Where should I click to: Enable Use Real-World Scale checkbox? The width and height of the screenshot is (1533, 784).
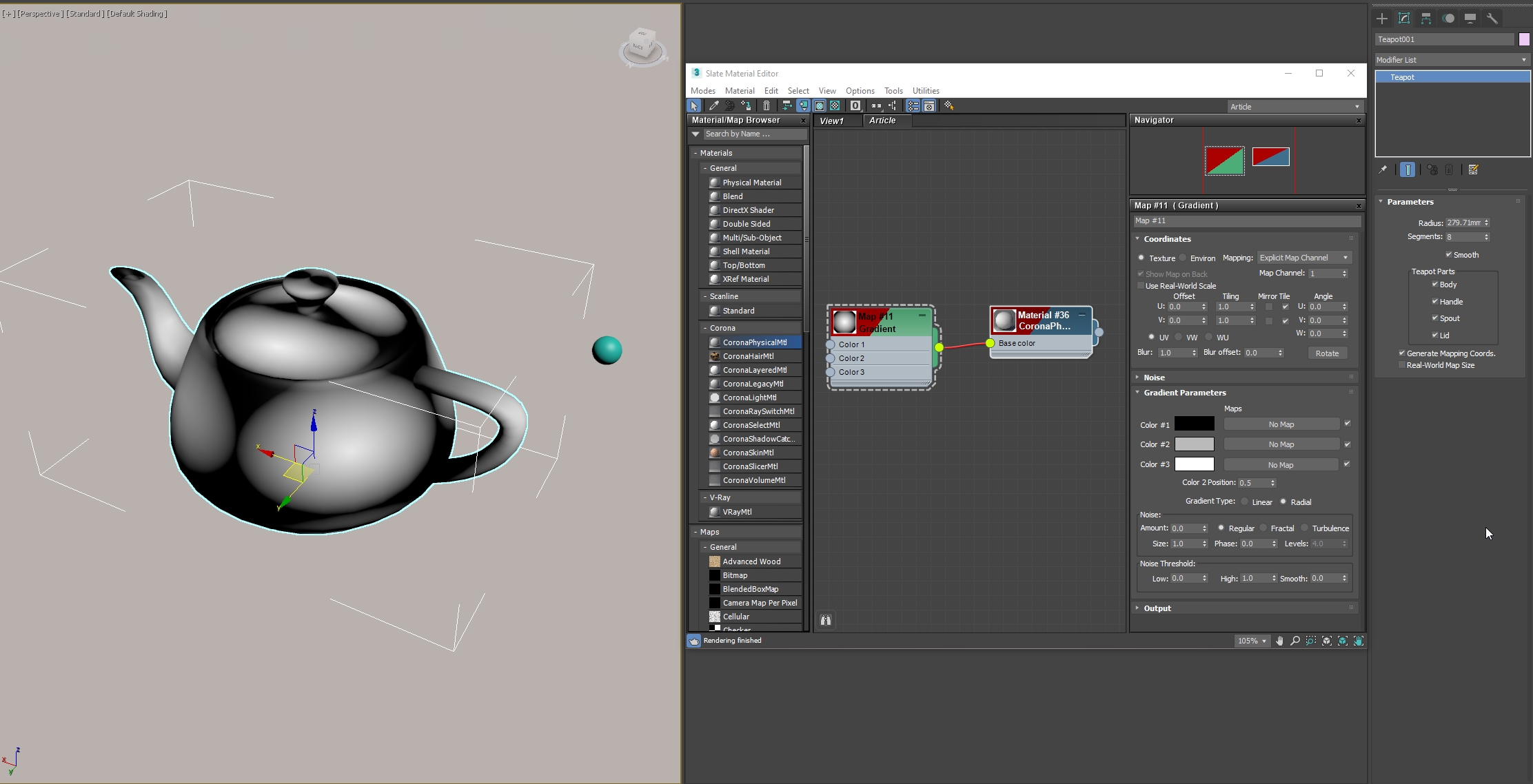(x=1141, y=286)
